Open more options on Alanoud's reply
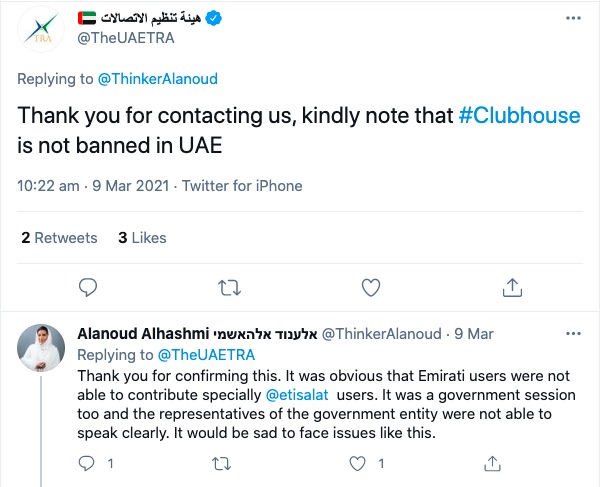This screenshot has height=487, width=601. click(573, 334)
